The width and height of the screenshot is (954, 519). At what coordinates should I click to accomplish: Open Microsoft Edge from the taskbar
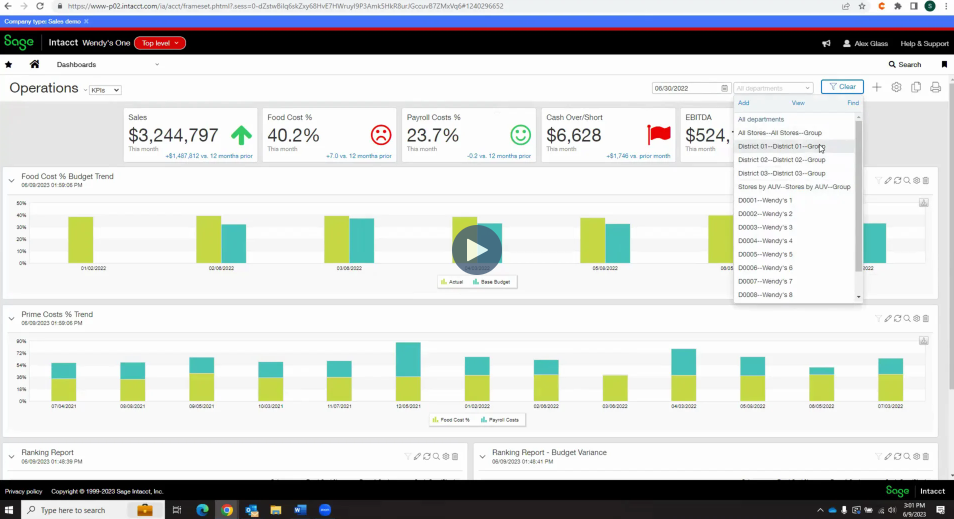click(202, 510)
